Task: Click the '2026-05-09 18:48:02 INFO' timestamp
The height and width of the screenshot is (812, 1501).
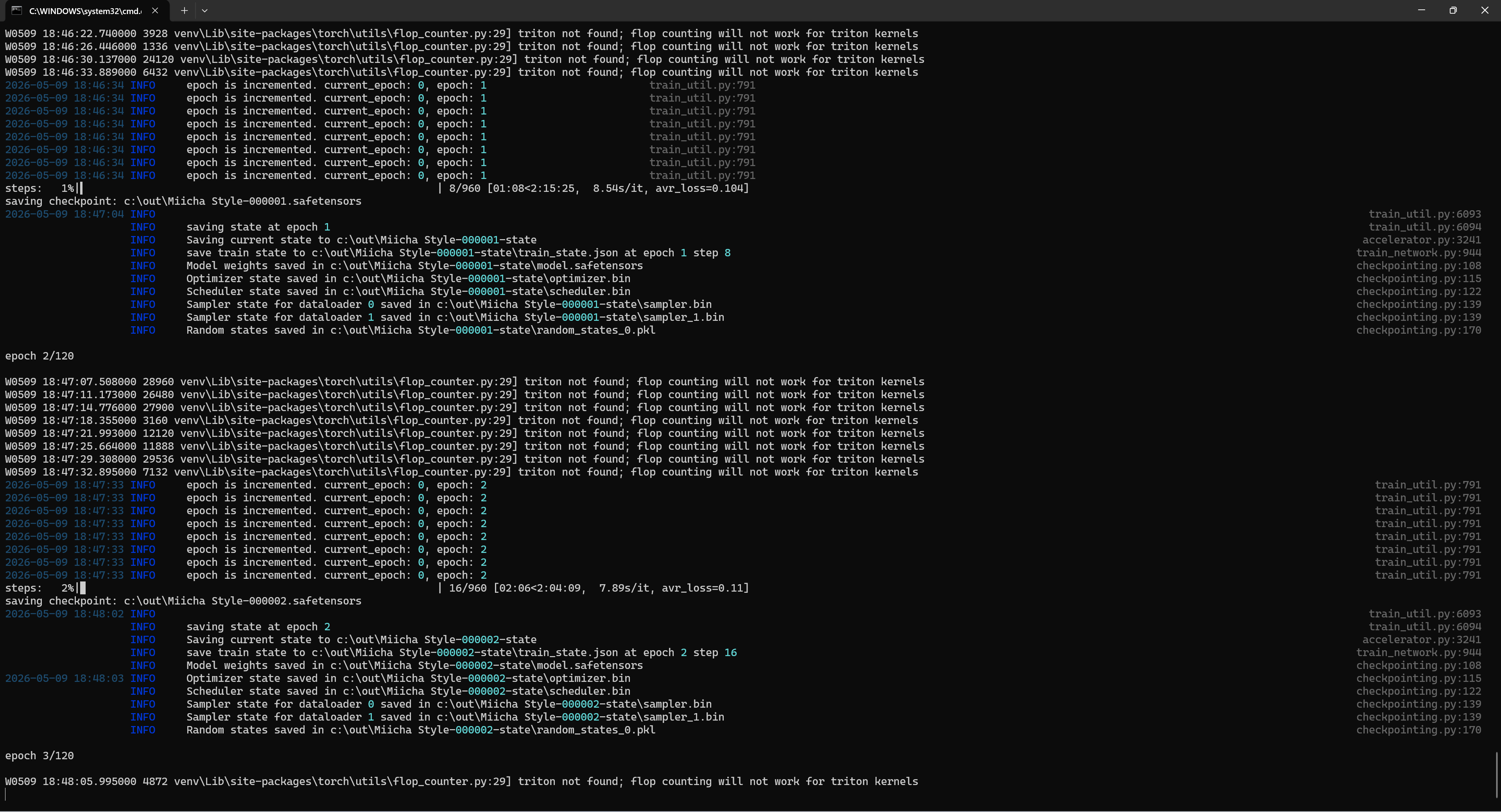Action: (80, 614)
